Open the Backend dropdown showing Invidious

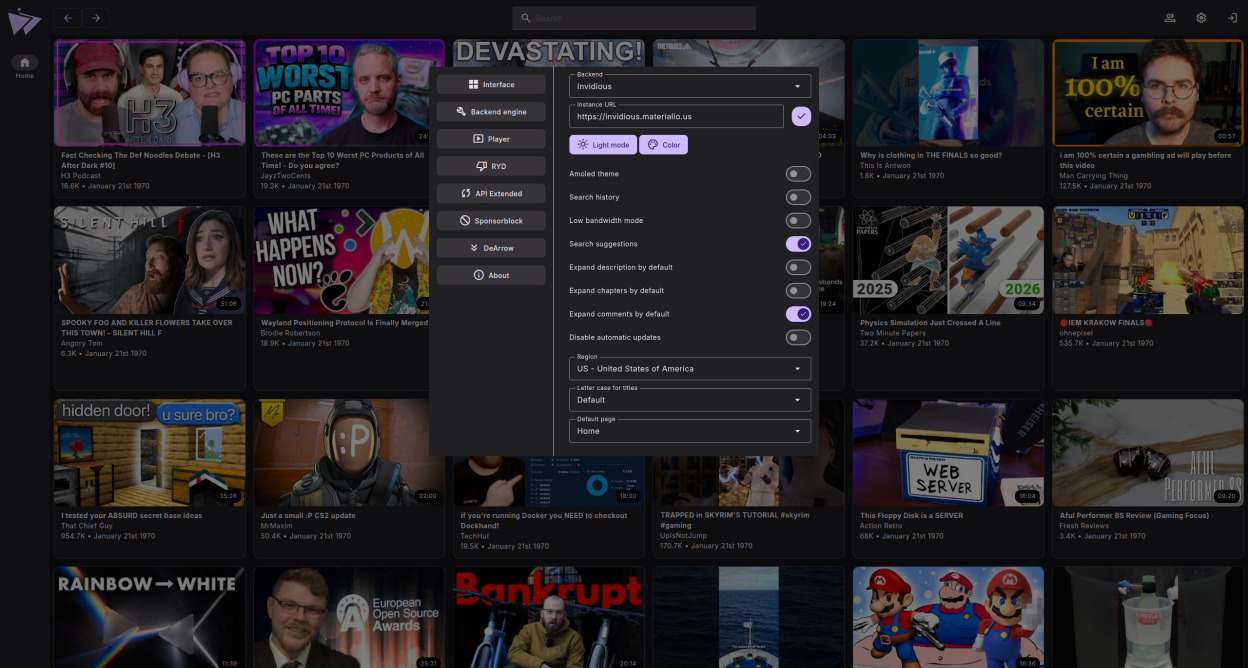point(690,86)
